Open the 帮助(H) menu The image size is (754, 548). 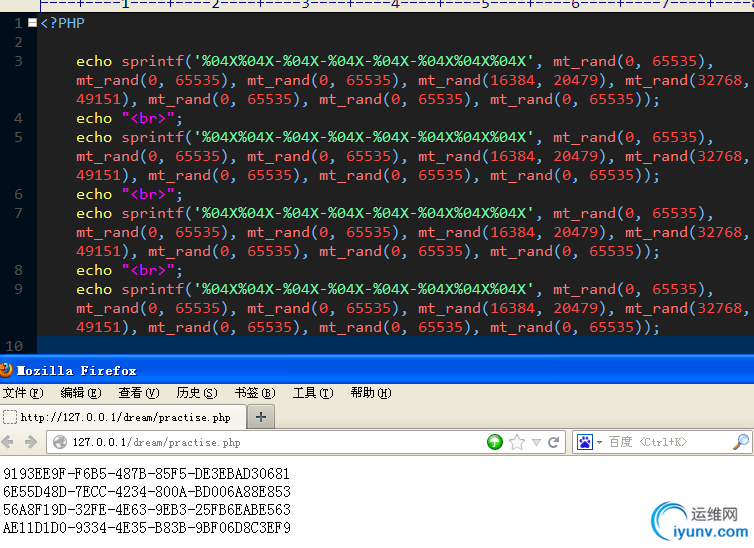[371, 393]
